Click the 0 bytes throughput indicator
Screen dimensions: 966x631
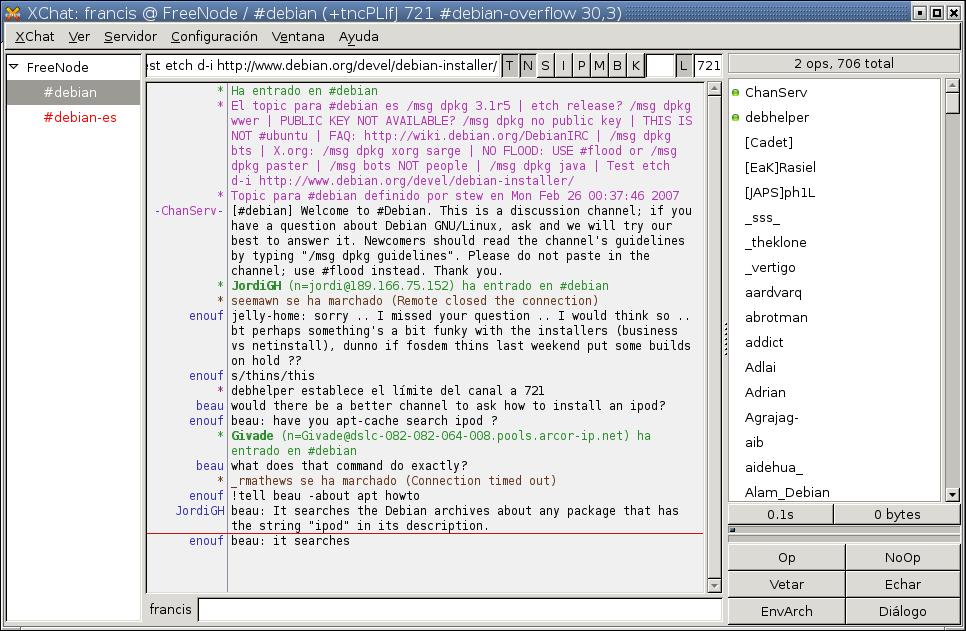tap(897, 515)
